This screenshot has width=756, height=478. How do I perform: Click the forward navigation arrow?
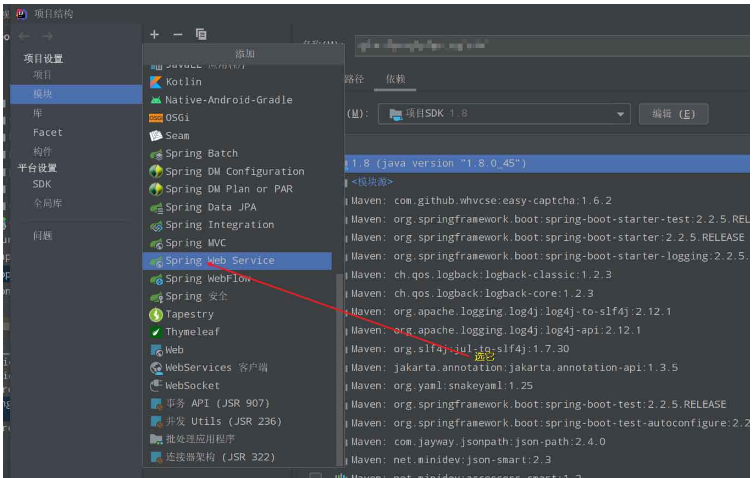point(47,36)
